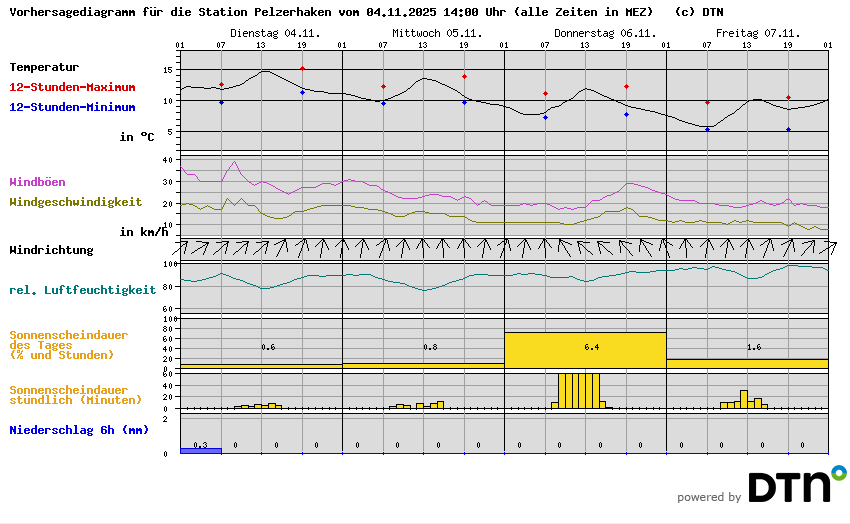Click Thursday's yellow 6.4 daily sunshine bar

(x=585, y=350)
